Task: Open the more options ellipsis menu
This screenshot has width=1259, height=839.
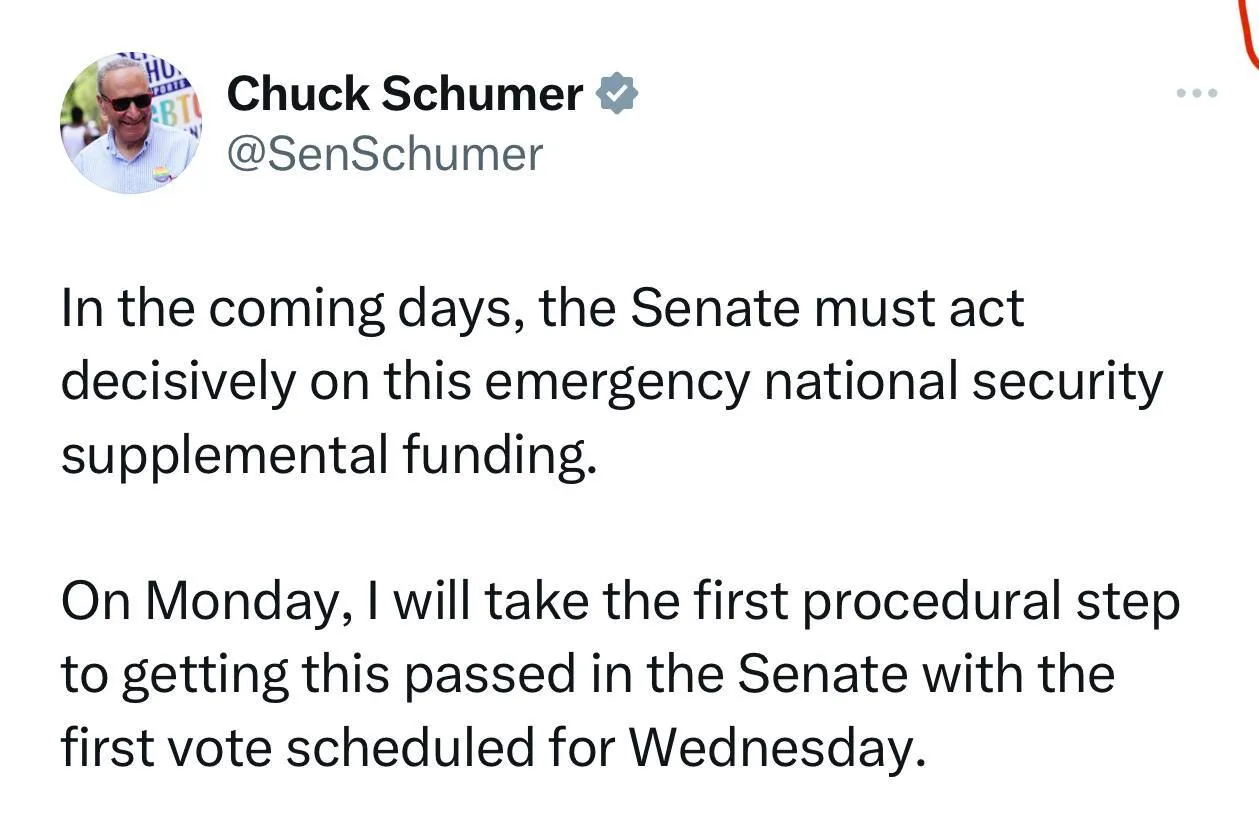Action: point(1197,94)
